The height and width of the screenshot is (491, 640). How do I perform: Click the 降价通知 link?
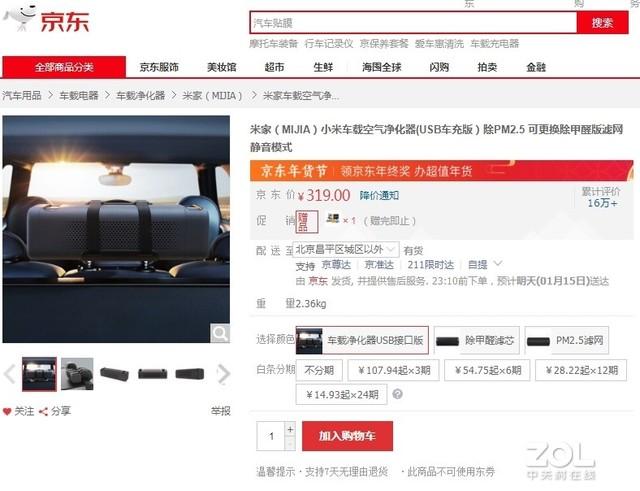point(379,196)
